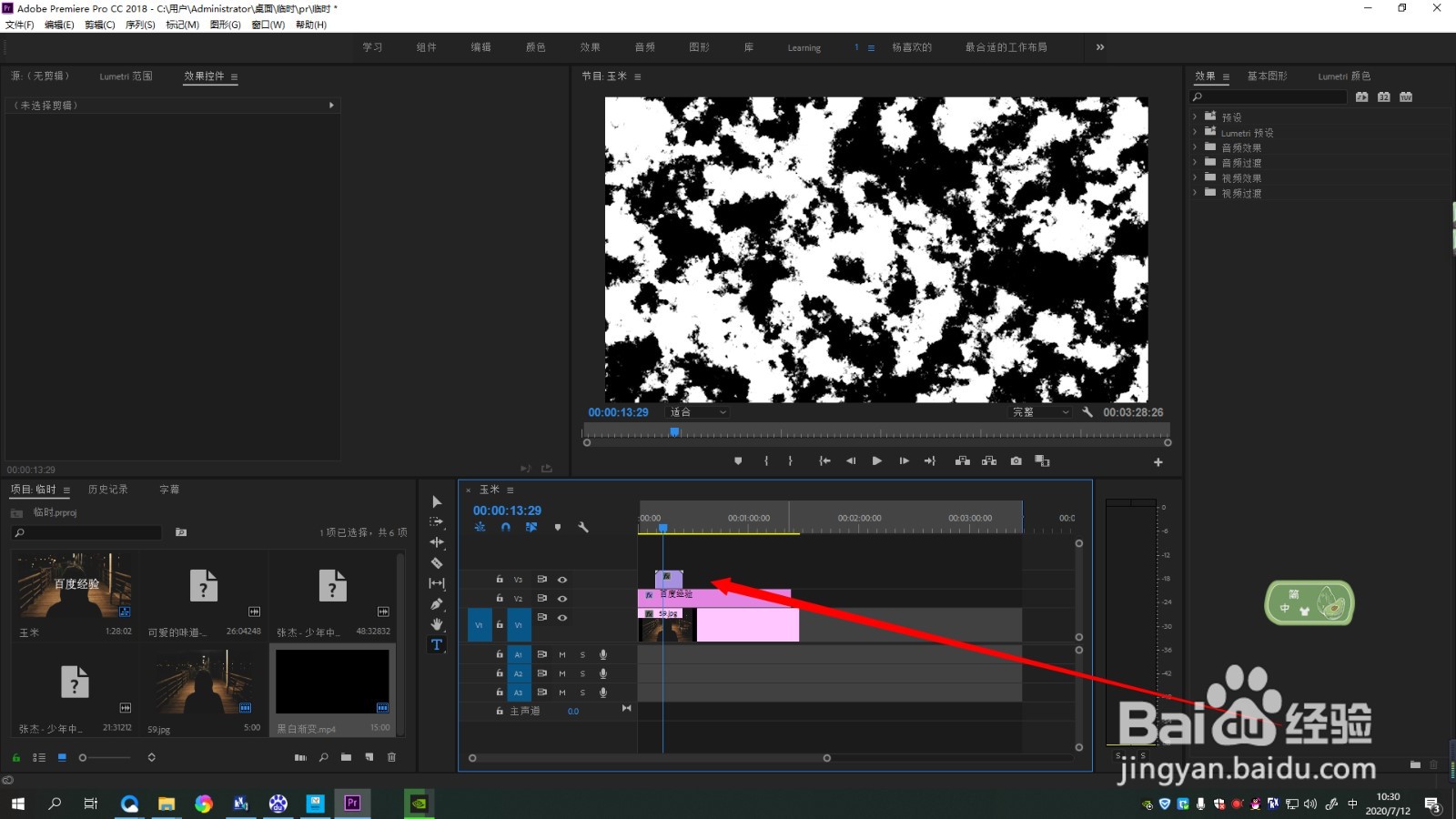Play the sequence in the program monitor
The height and width of the screenshot is (819, 1456).
876,461
